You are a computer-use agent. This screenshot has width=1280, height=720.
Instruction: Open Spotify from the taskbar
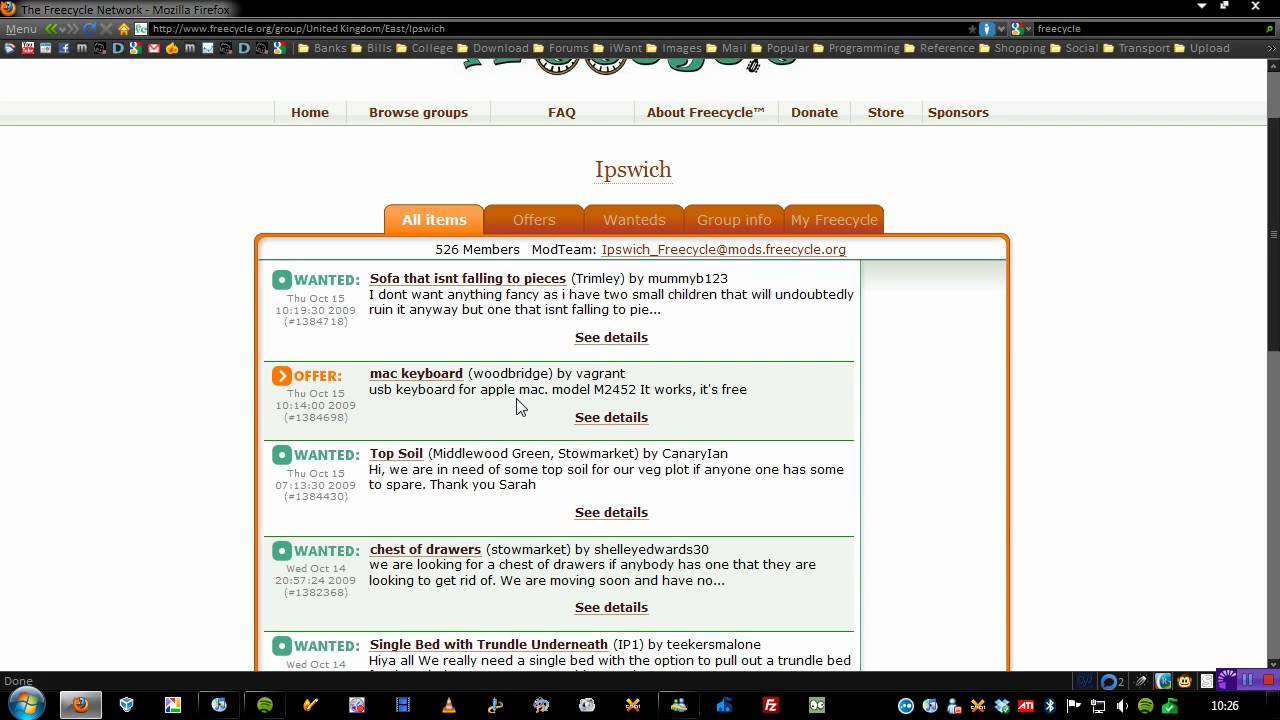[265, 705]
